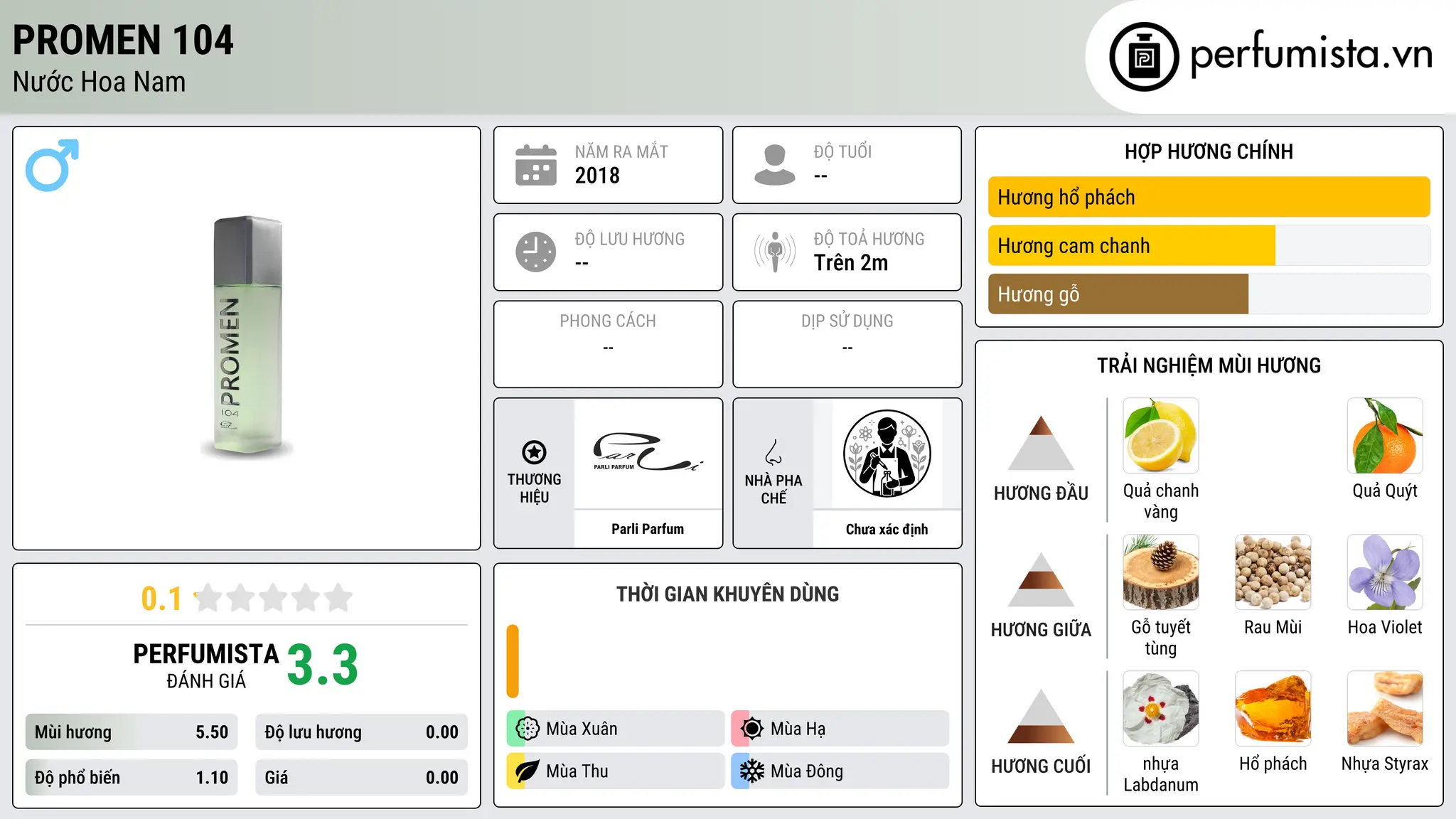Click the Độ lưu hương 0.00 score row
The width and height of the screenshot is (1456, 819).
point(361,732)
